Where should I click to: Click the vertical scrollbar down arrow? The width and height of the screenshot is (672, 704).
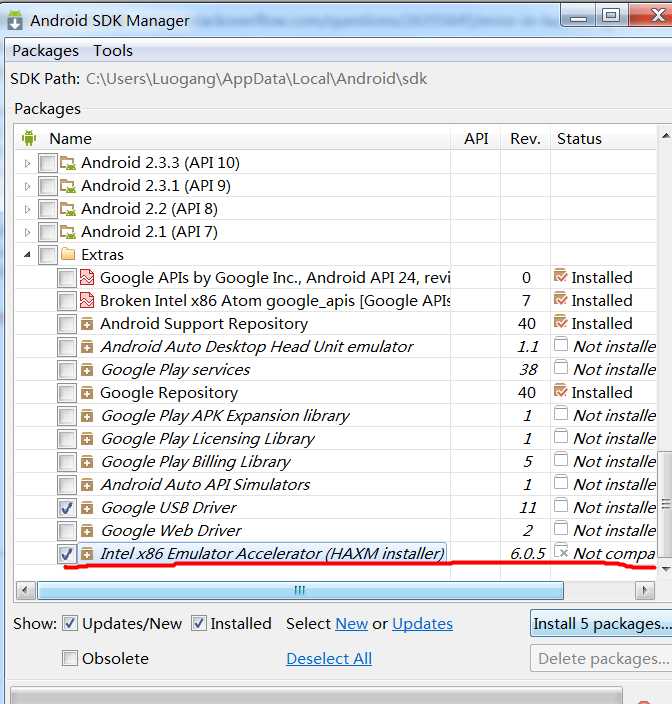665,569
